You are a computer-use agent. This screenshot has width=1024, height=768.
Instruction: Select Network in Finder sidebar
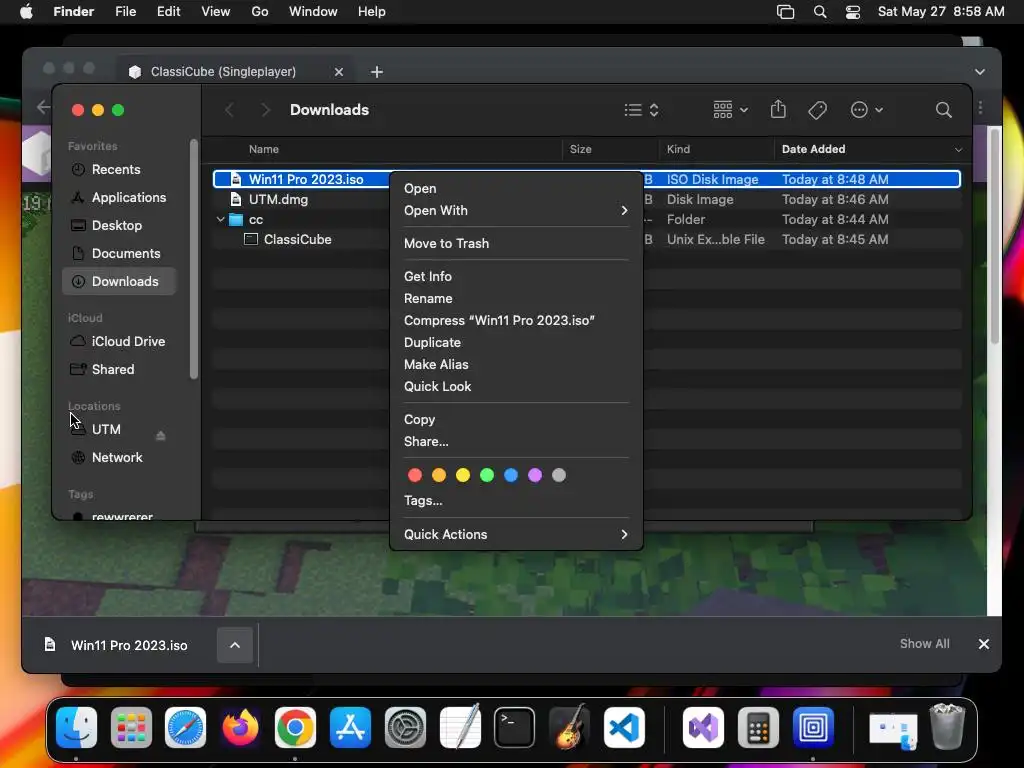pyautogui.click(x=119, y=458)
